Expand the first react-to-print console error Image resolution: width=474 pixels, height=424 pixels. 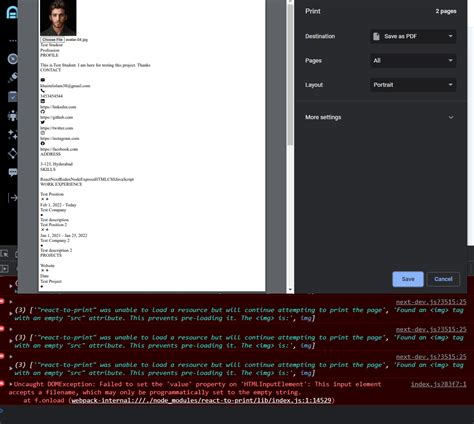(x=11, y=314)
